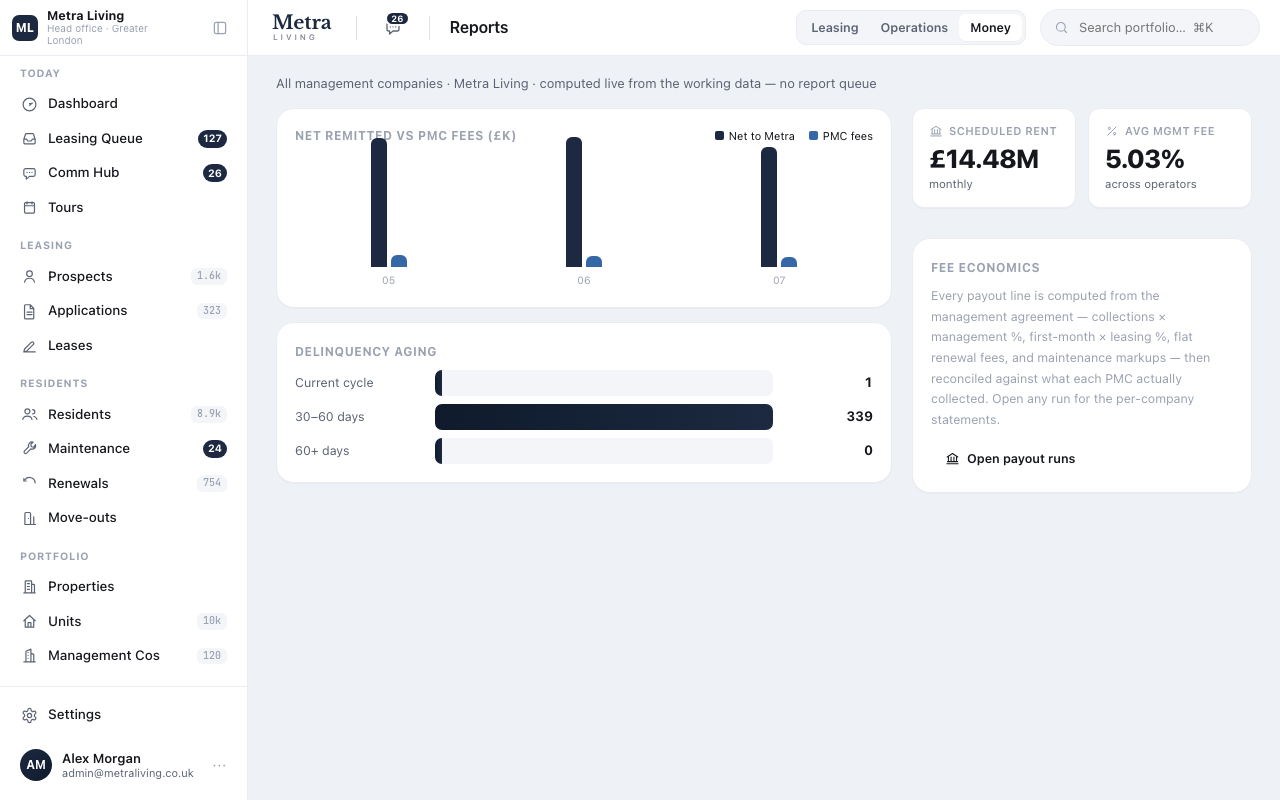Click the Leasing Queue inbox icon
Image resolution: width=1280 pixels, height=800 pixels.
[x=29, y=139]
